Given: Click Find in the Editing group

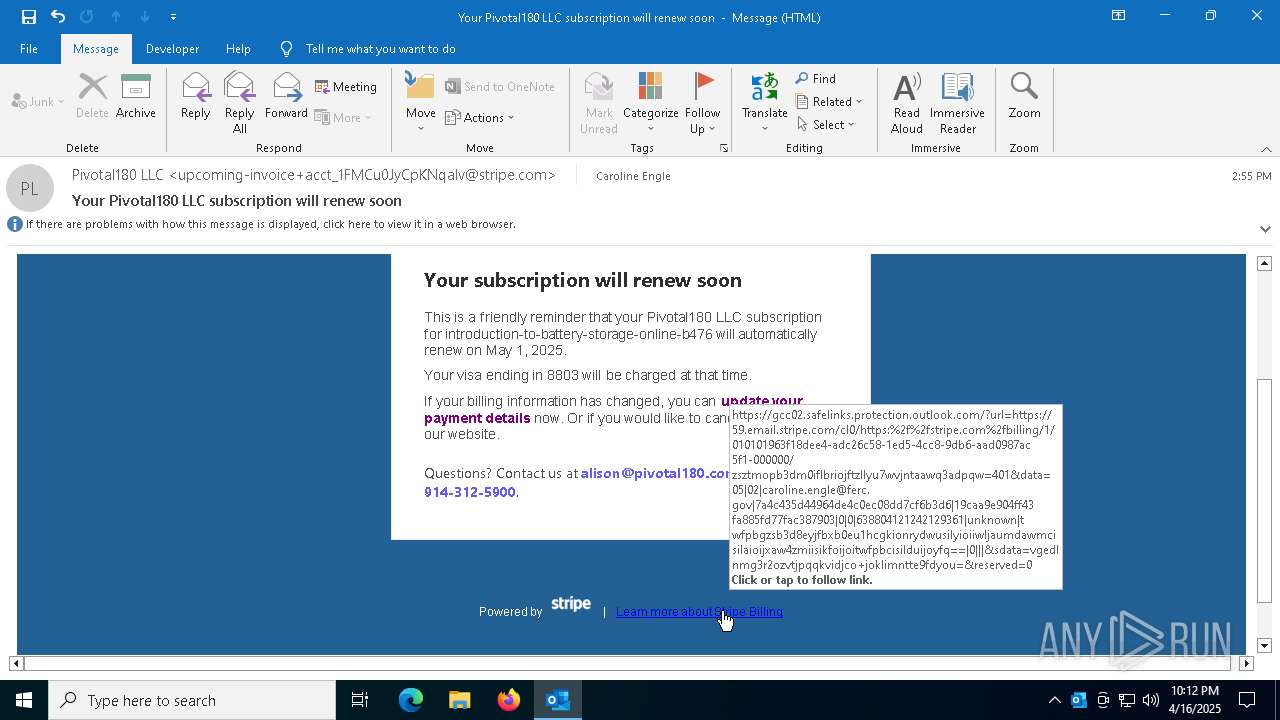Looking at the screenshot, I should tap(816, 79).
